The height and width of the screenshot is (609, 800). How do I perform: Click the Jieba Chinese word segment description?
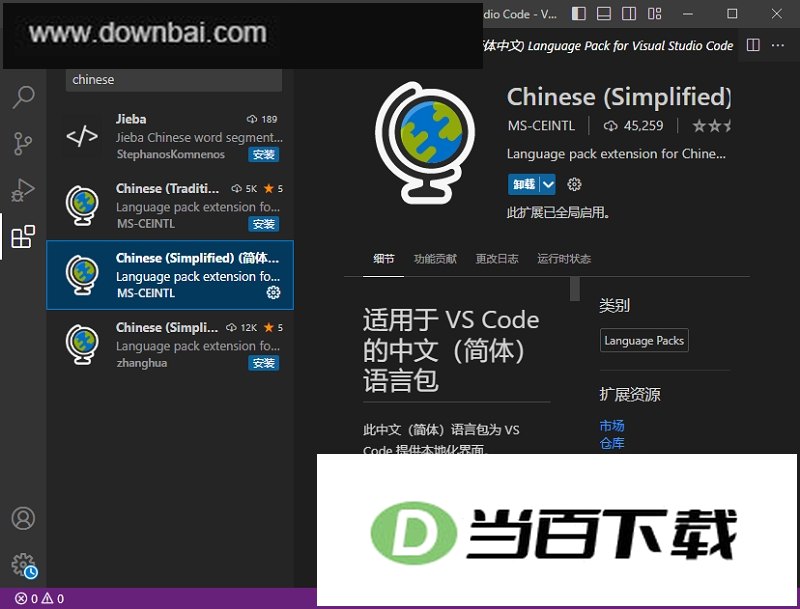pyautogui.click(x=199, y=138)
